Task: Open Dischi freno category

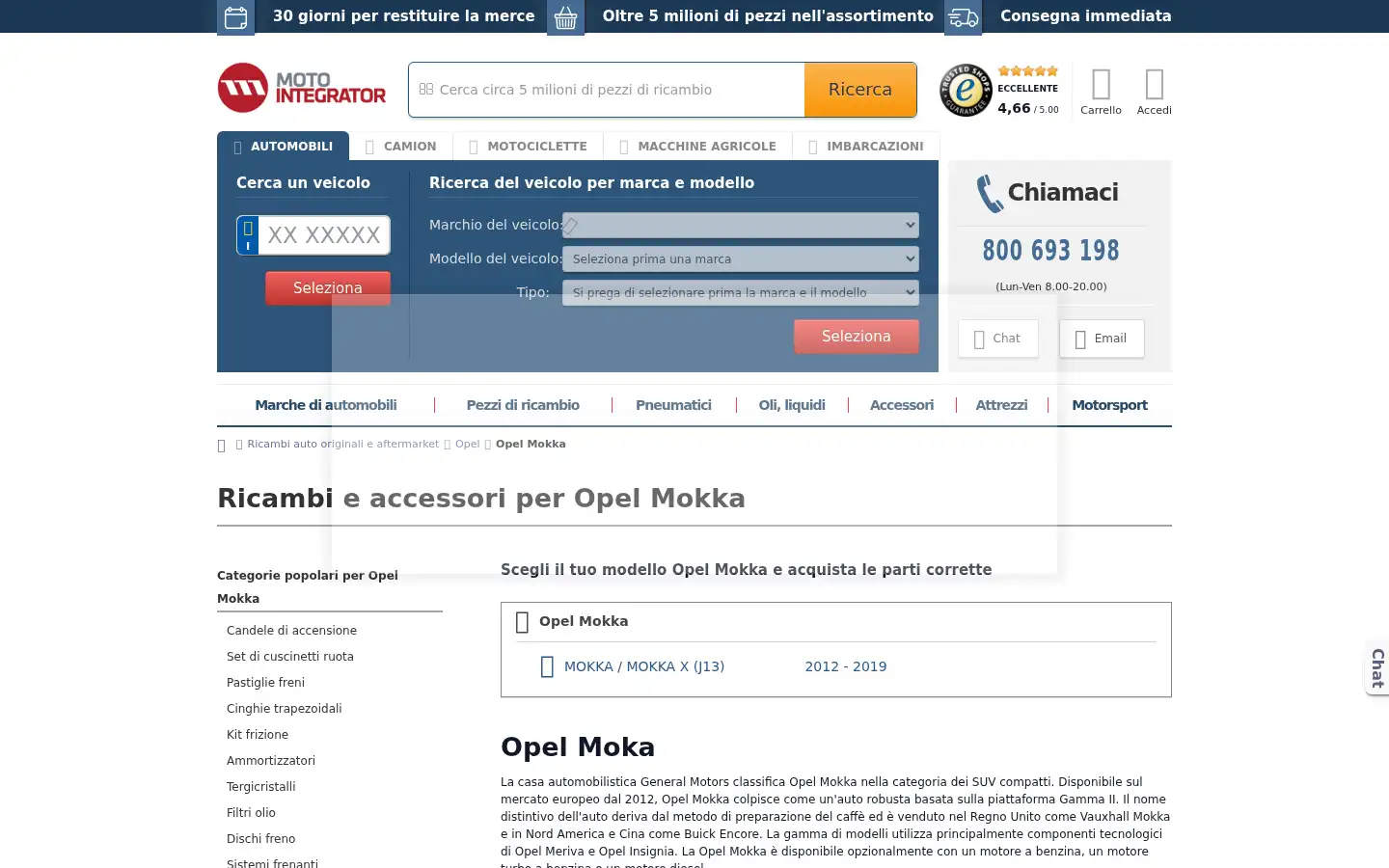Action: [x=261, y=839]
